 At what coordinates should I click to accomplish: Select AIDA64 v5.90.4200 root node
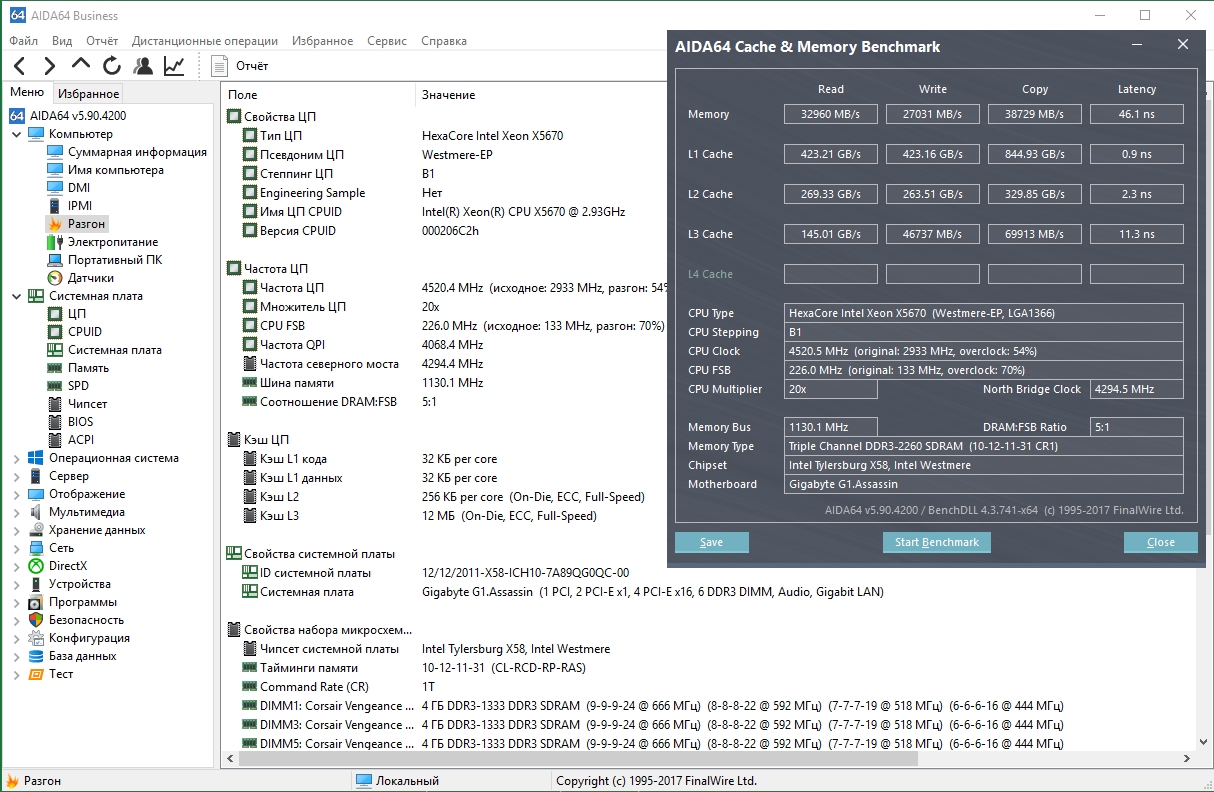pyautogui.click(x=78, y=116)
